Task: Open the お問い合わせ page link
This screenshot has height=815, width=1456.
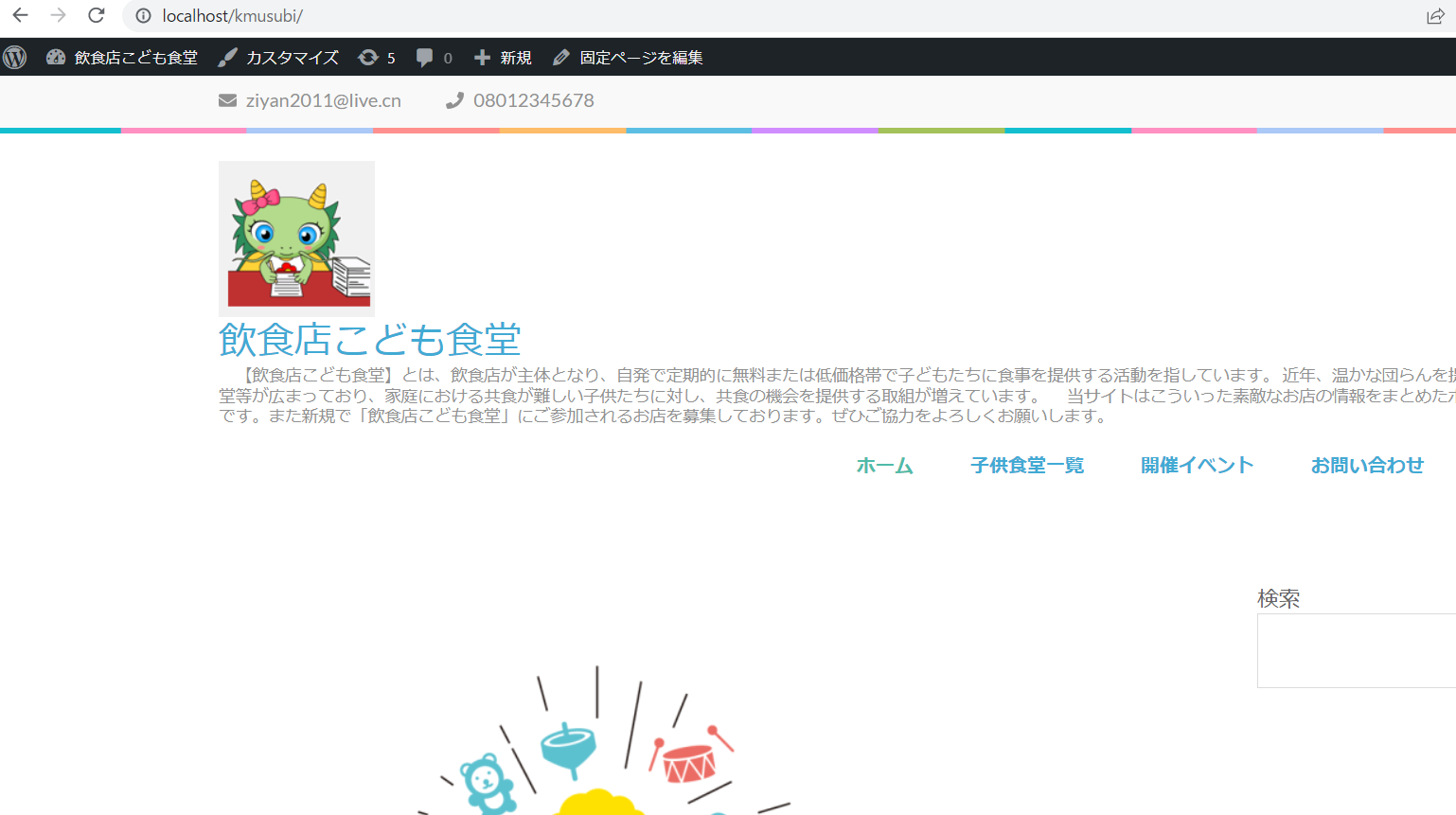Action: click(x=1367, y=466)
